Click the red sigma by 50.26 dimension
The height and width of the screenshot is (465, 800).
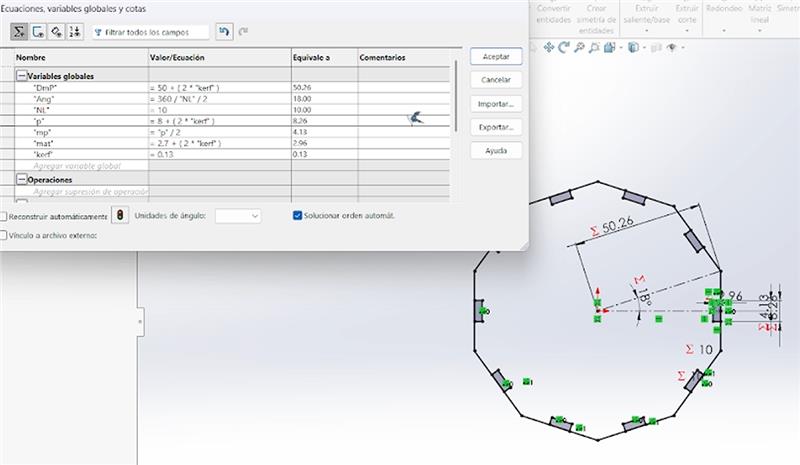click(594, 231)
